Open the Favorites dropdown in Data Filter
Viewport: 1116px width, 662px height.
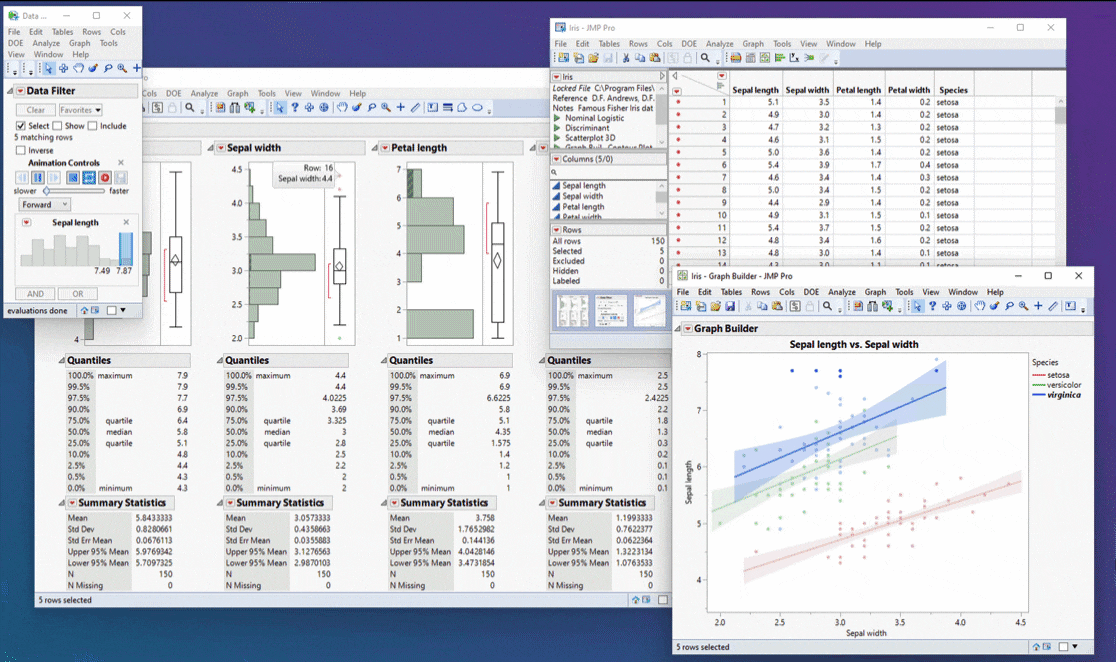click(80, 110)
